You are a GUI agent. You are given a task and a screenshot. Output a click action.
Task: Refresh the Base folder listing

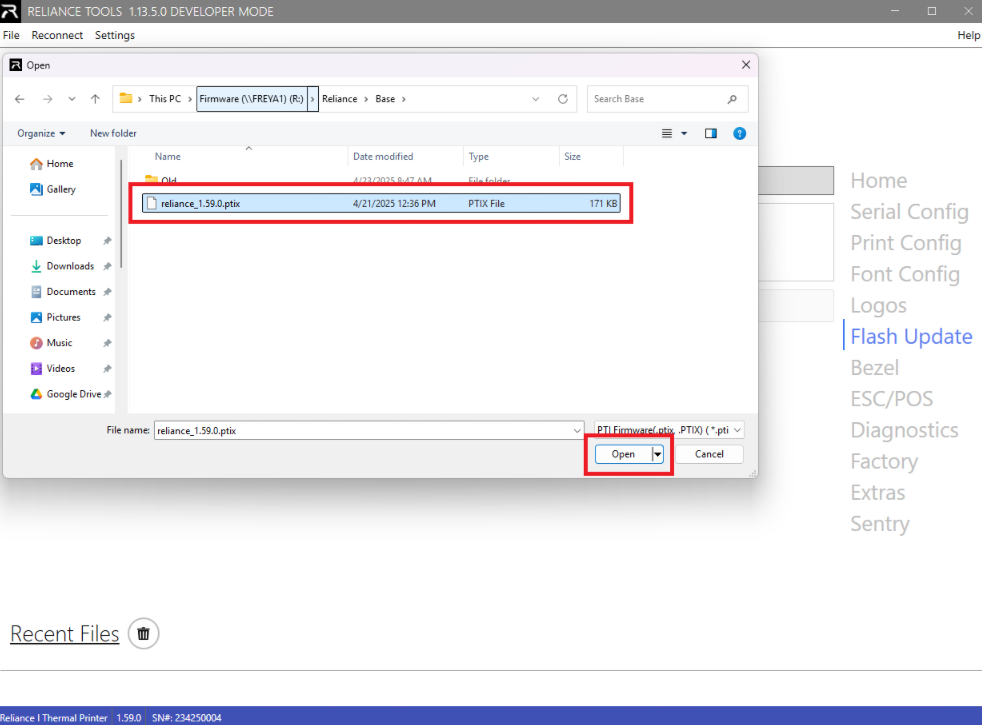coord(563,99)
